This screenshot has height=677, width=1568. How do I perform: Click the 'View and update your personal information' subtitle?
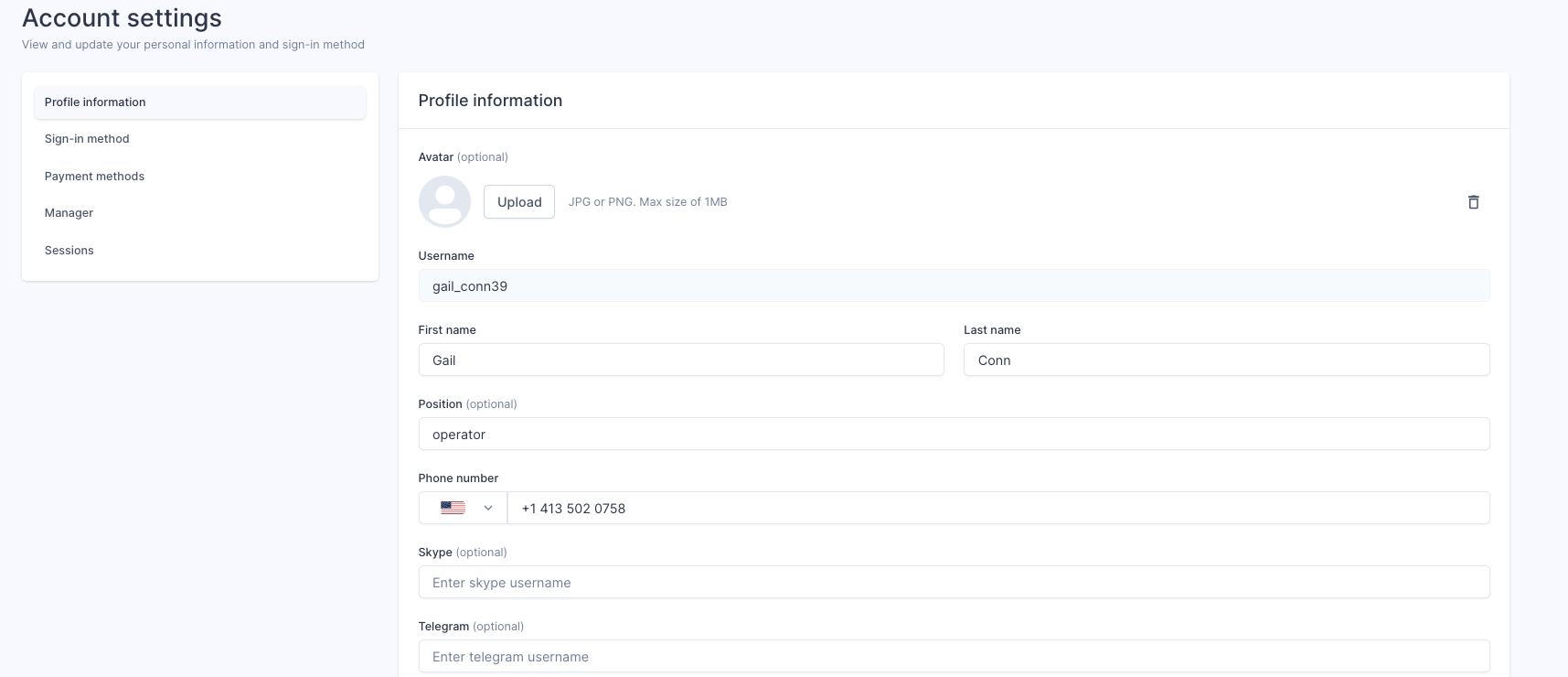coord(193,45)
